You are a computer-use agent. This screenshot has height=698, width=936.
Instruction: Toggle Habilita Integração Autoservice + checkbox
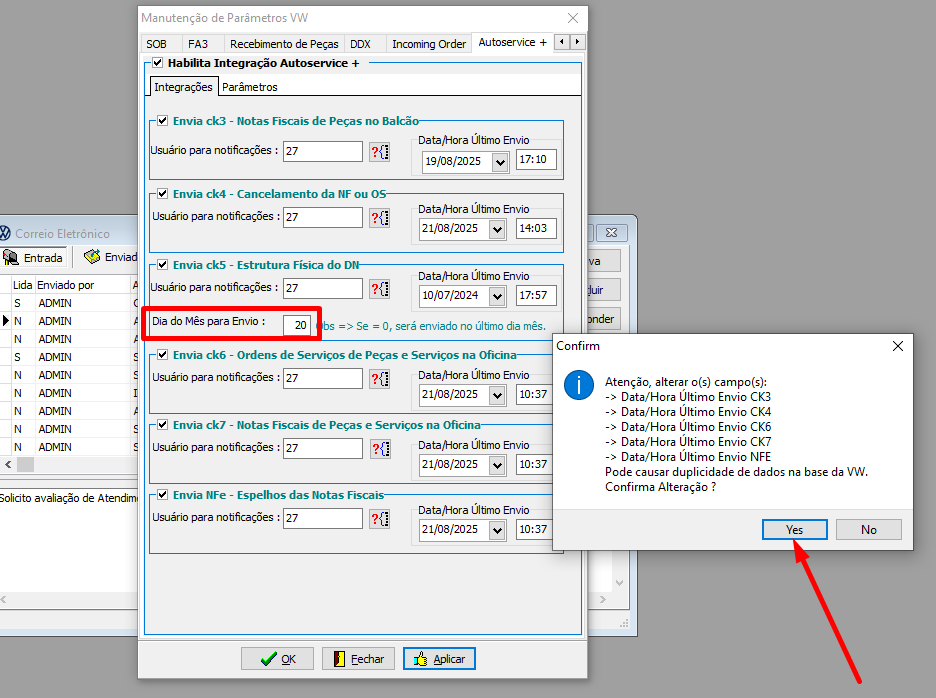(x=158, y=63)
